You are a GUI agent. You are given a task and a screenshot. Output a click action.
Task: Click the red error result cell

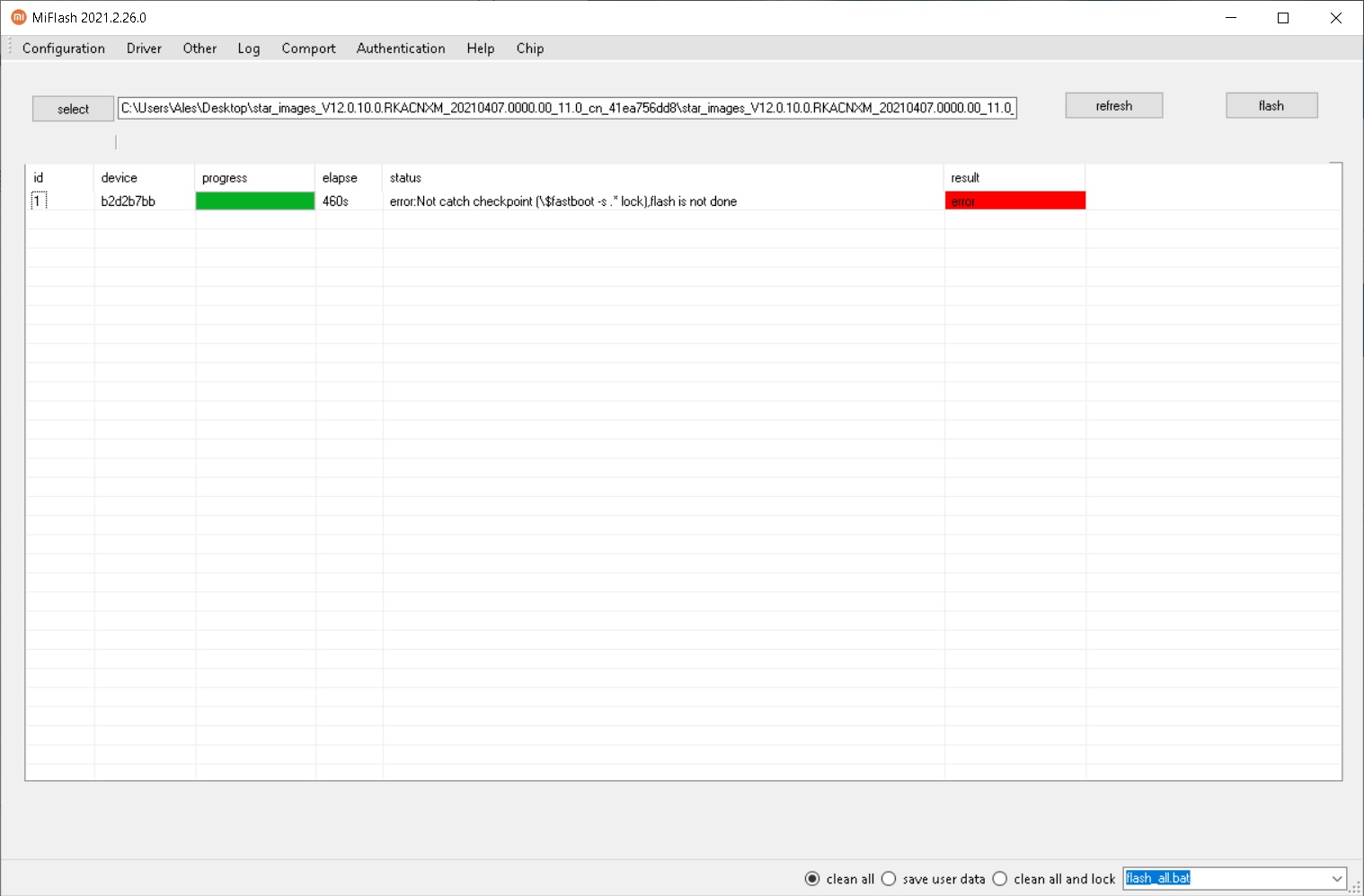[x=1015, y=201]
